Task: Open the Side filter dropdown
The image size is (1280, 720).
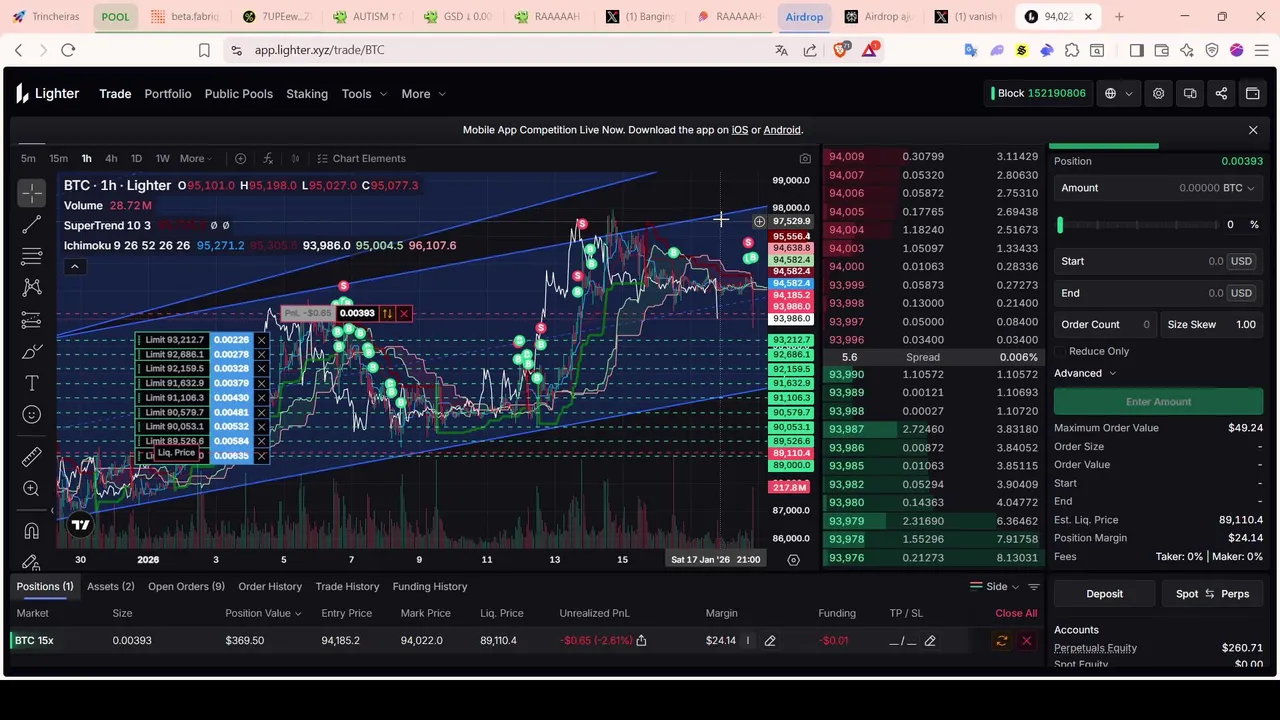Action: (x=994, y=587)
